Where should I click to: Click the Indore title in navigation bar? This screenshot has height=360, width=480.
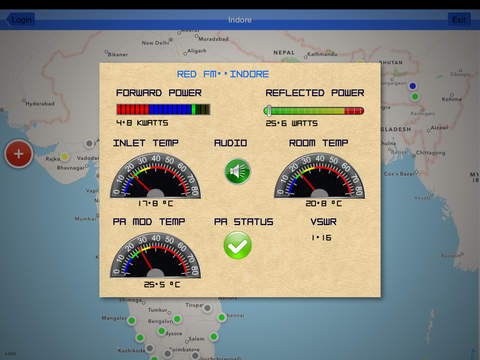tap(240, 20)
